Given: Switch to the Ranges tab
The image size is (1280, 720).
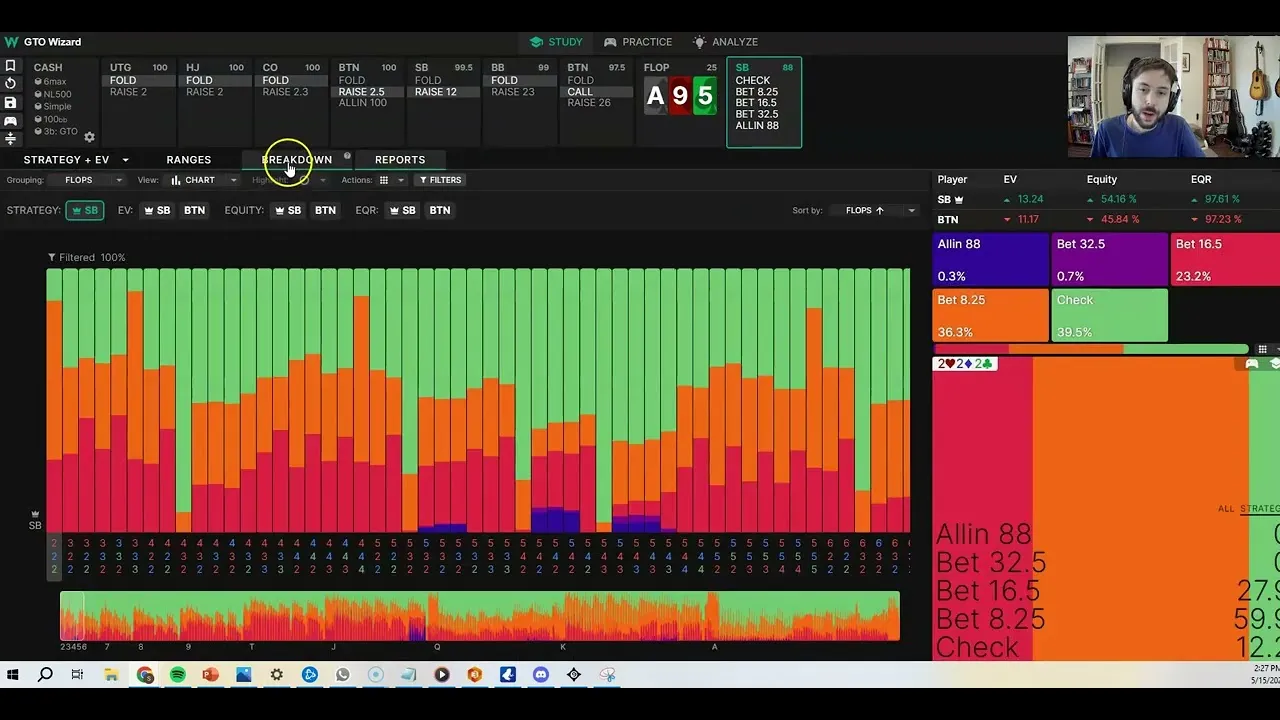Looking at the screenshot, I should [x=188, y=160].
